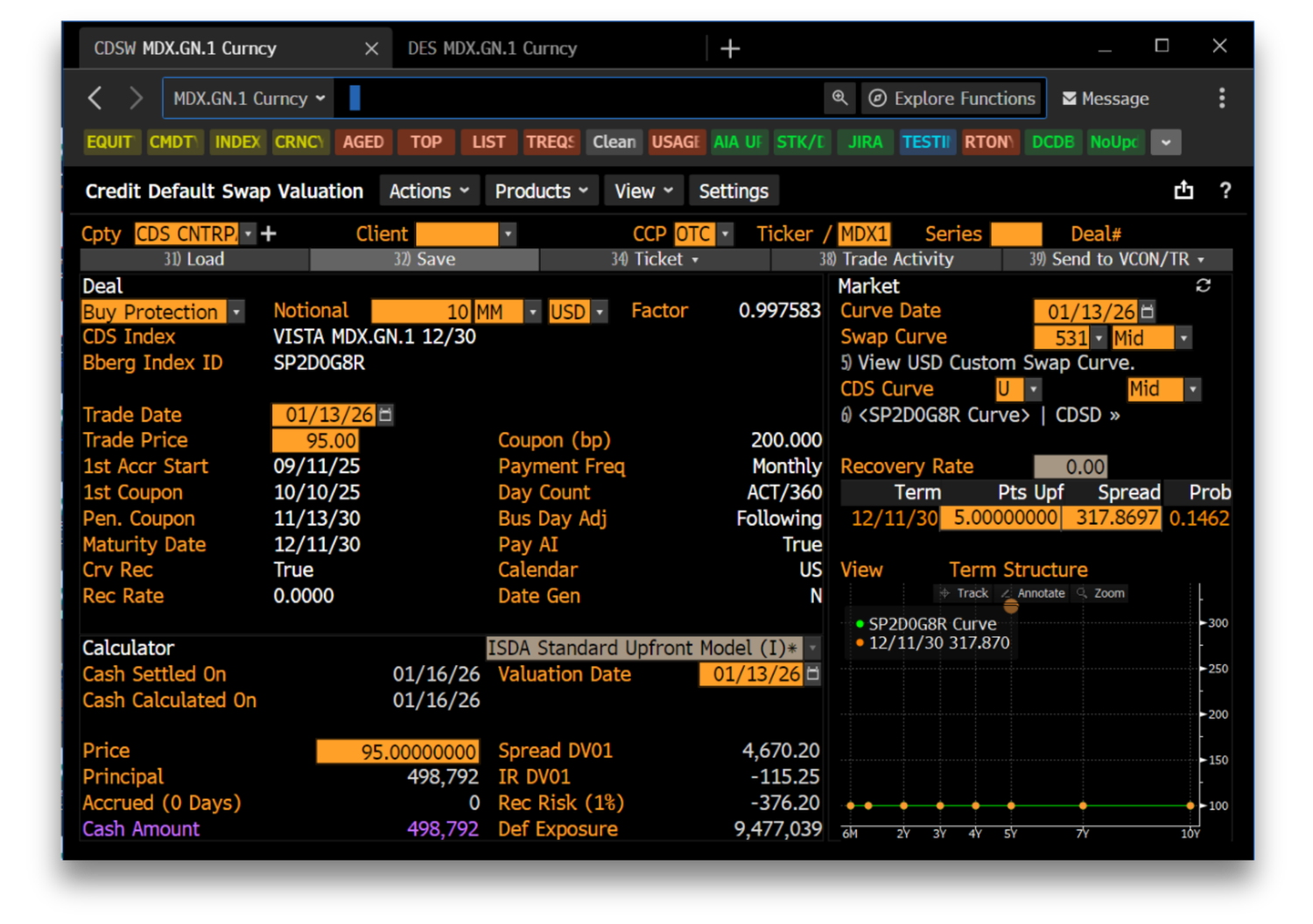This screenshot has width=1313, height=924.
Task: Open the three-dot options menu
Action: click(x=1222, y=98)
